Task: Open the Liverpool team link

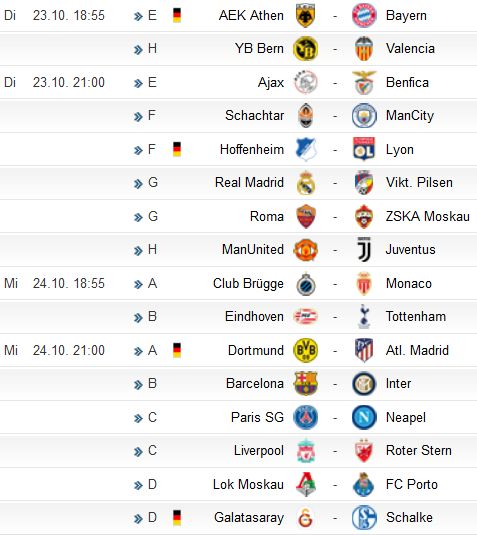Action: pyautogui.click(x=259, y=451)
